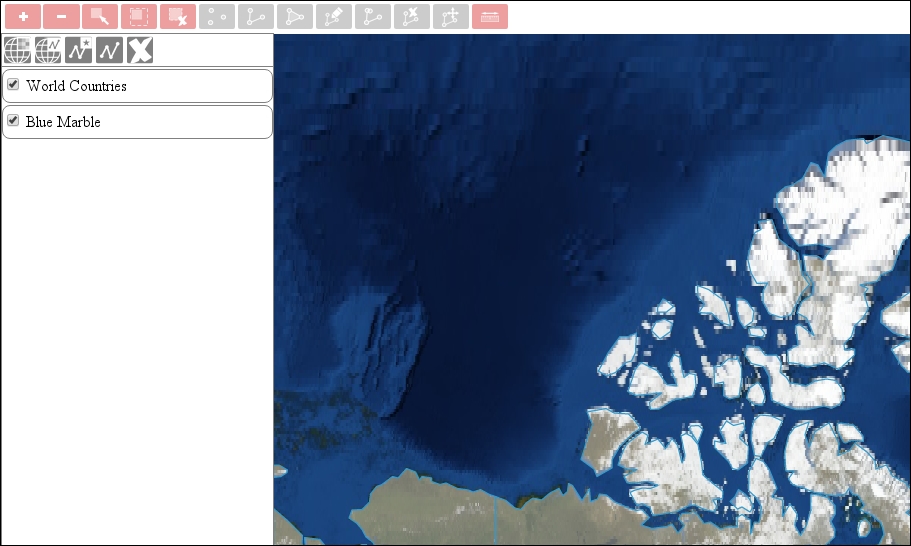Viewport: 911px width, 546px height.
Task: Select the World Countries layer row
Action: coord(137,86)
